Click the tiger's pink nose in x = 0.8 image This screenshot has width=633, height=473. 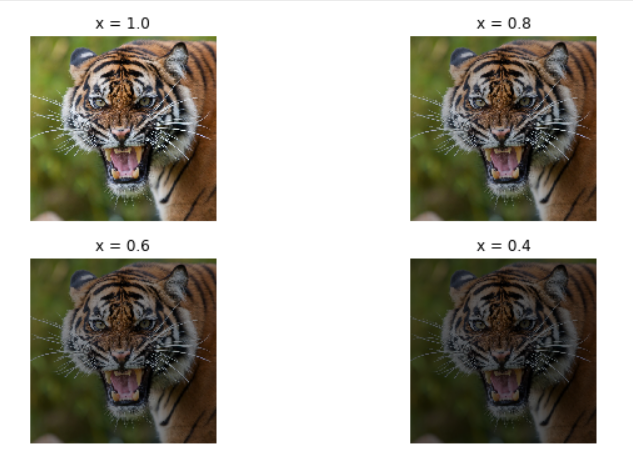pyautogui.click(x=501, y=134)
